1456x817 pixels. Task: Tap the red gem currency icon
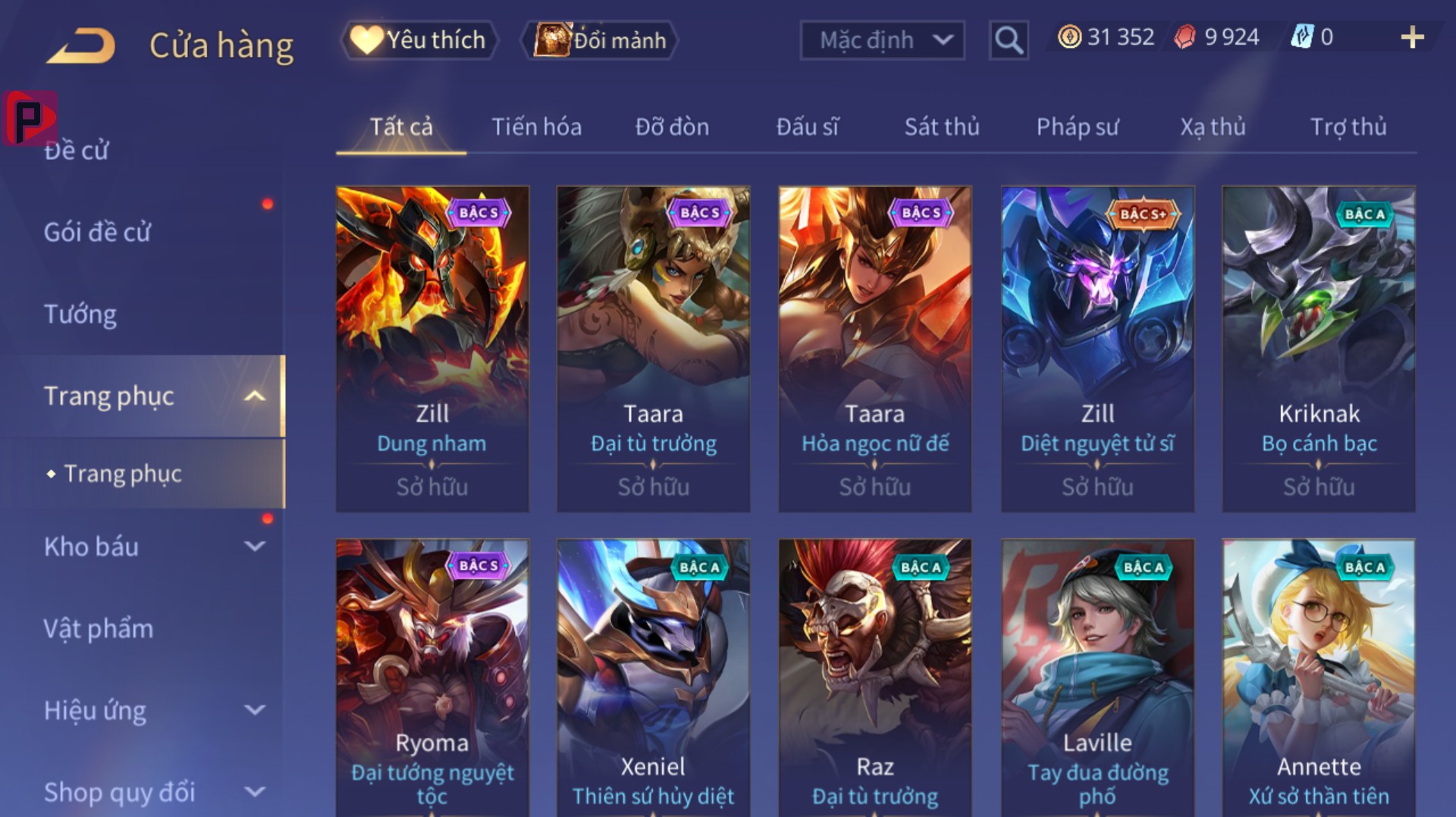point(1185,37)
